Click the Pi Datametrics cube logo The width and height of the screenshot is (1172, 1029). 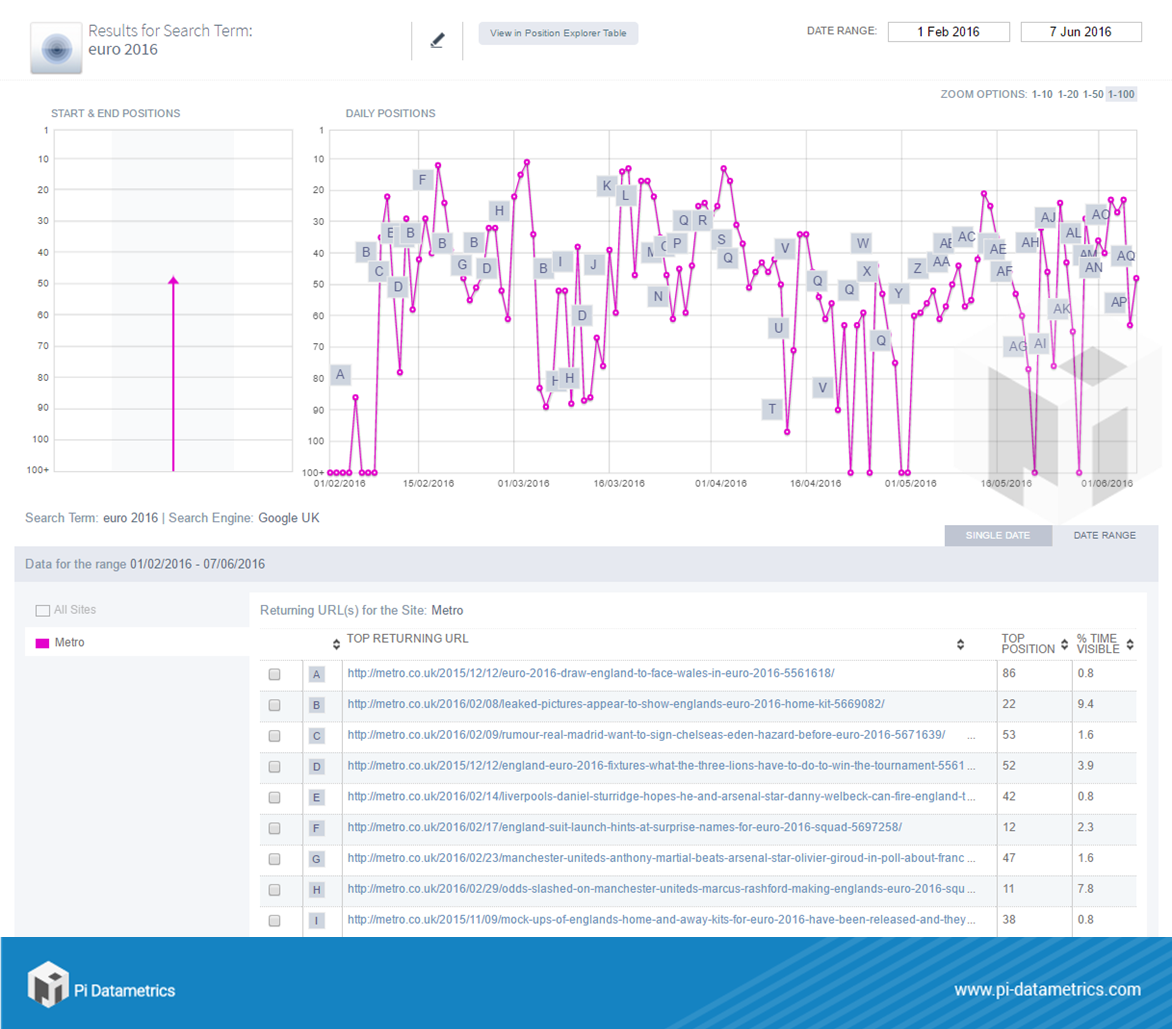pos(48,984)
